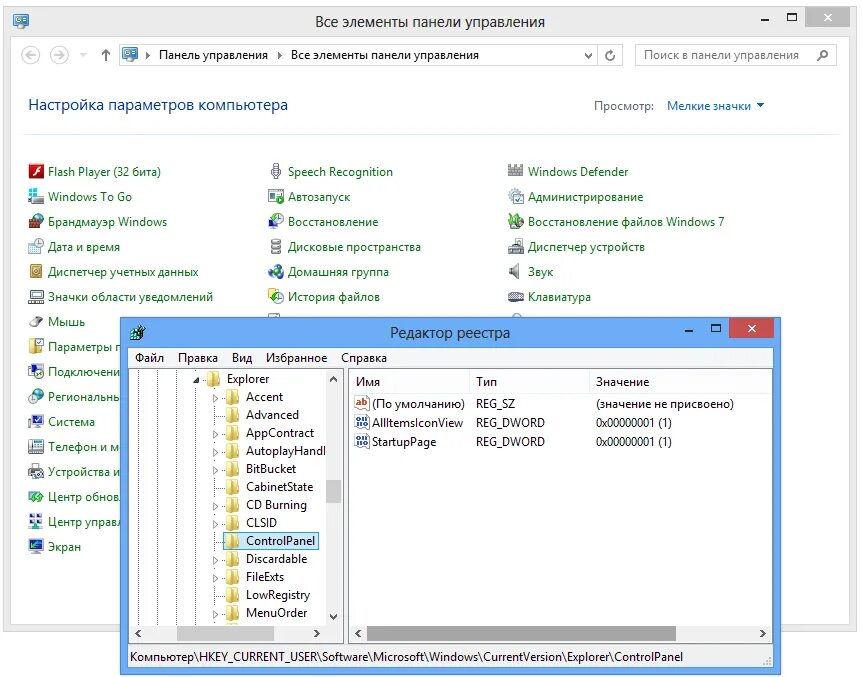Click the Администрирование icon

point(516,196)
